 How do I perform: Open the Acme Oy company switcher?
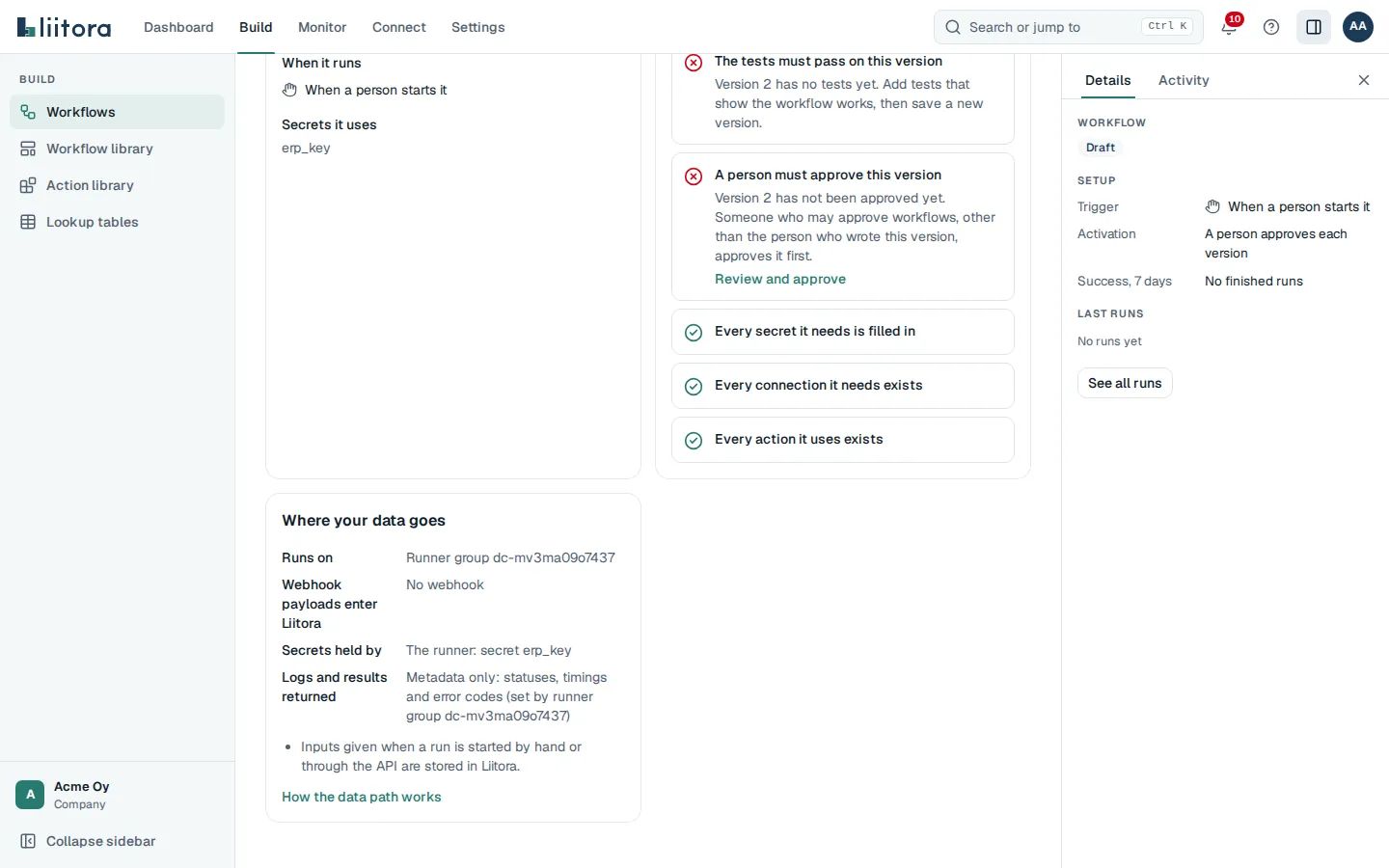click(117, 795)
